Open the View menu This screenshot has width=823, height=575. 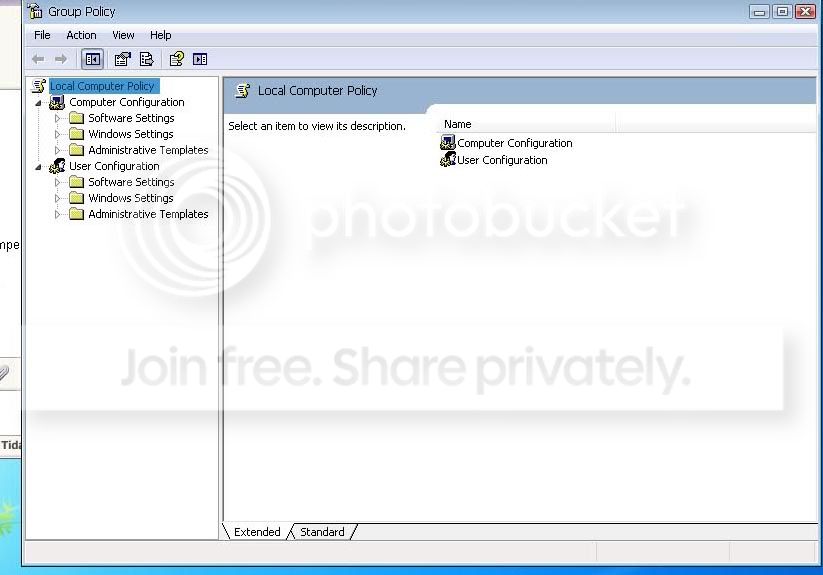(123, 35)
